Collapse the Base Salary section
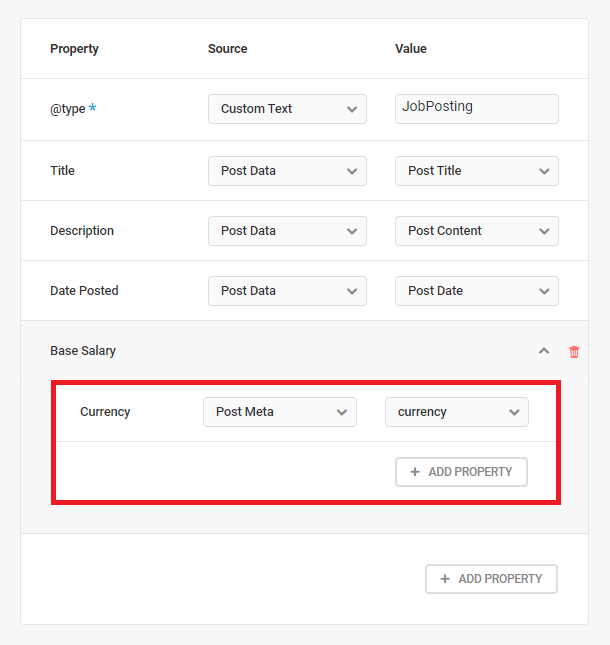610x645 pixels. pyautogui.click(x=544, y=351)
